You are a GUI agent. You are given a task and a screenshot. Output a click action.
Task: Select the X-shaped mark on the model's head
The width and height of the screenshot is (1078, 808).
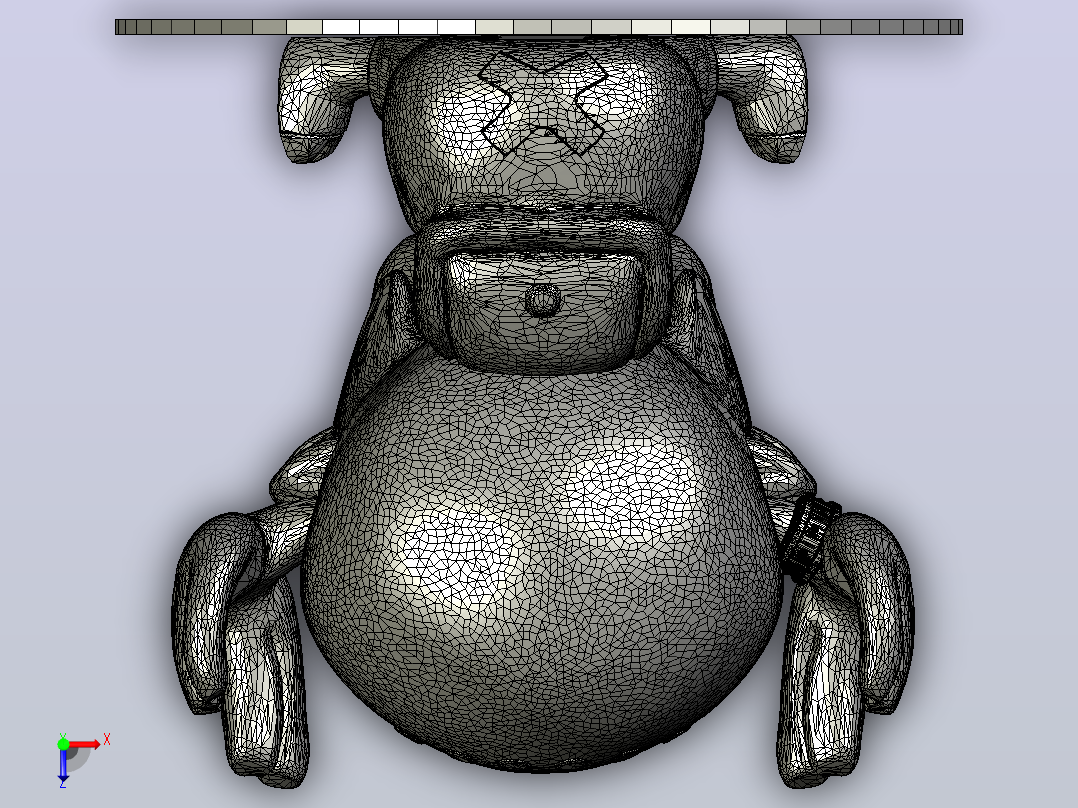(543, 102)
